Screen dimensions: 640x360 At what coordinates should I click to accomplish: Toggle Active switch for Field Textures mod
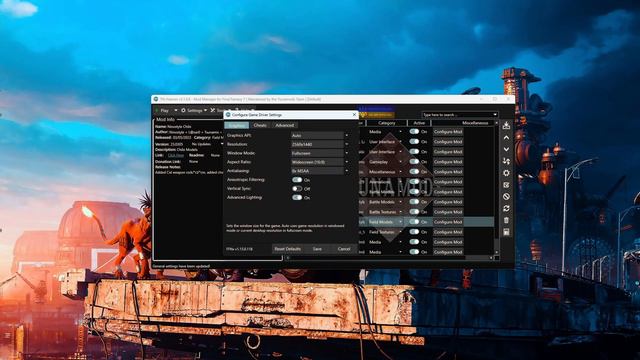[414, 232]
